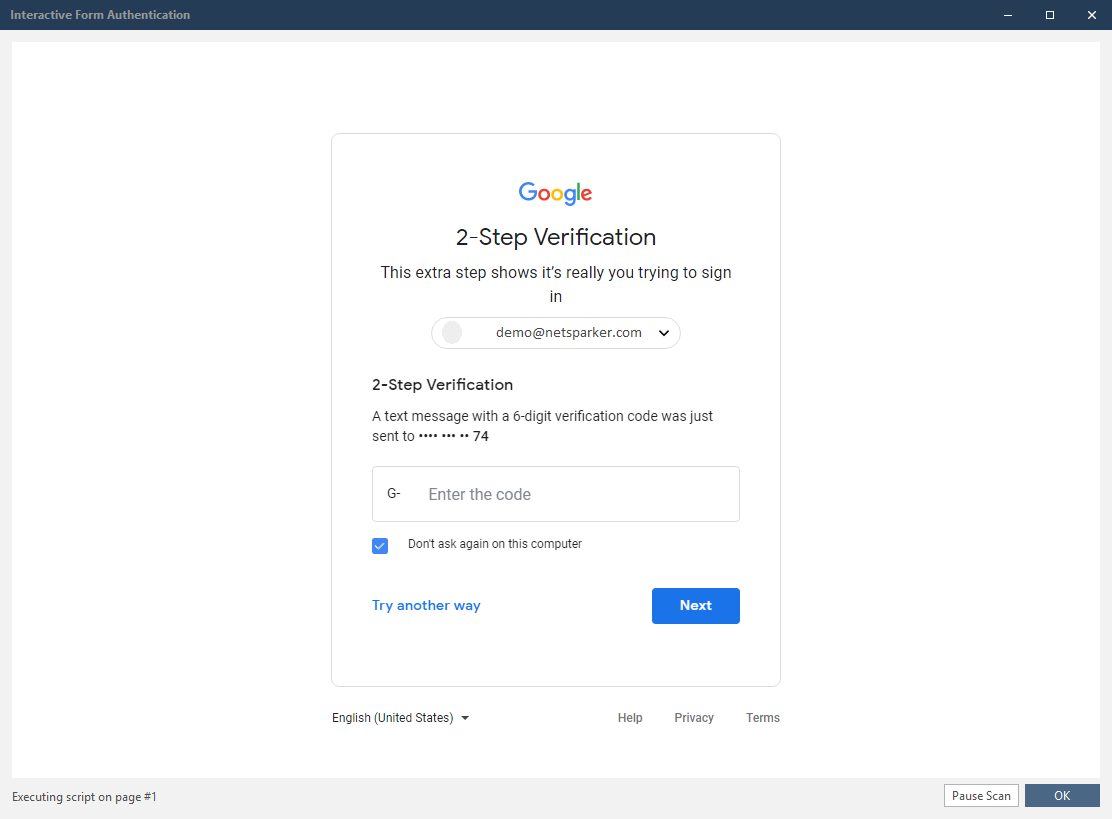1112x819 pixels.
Task: Open the Terms link
Action: click(762, 717)
